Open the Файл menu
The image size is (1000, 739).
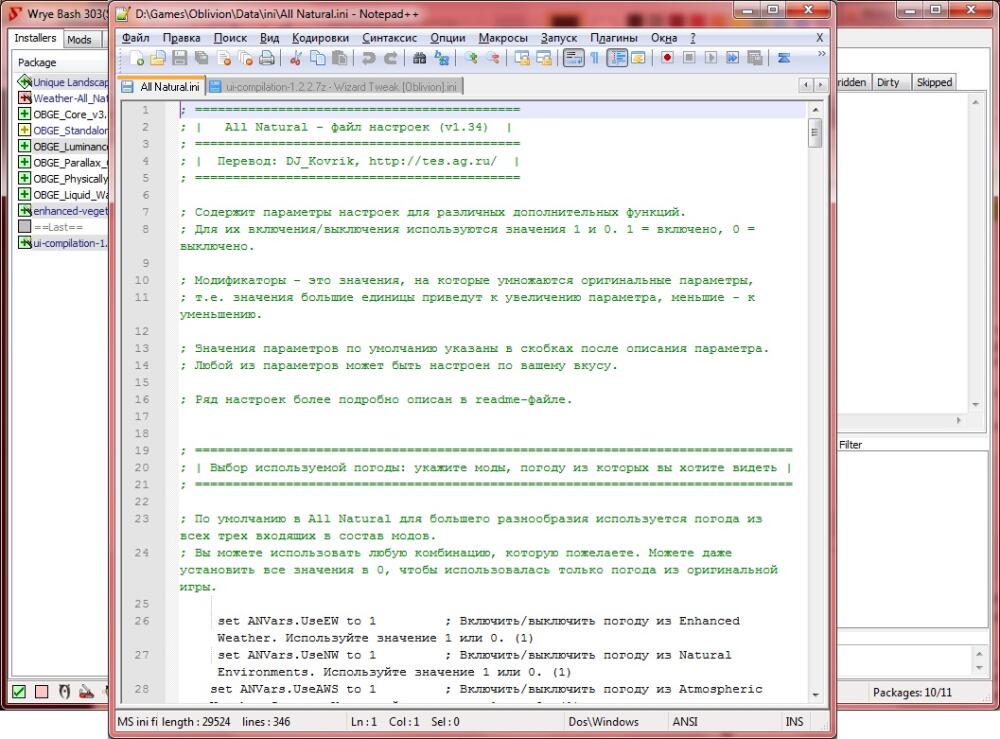[x=135, y=38]
